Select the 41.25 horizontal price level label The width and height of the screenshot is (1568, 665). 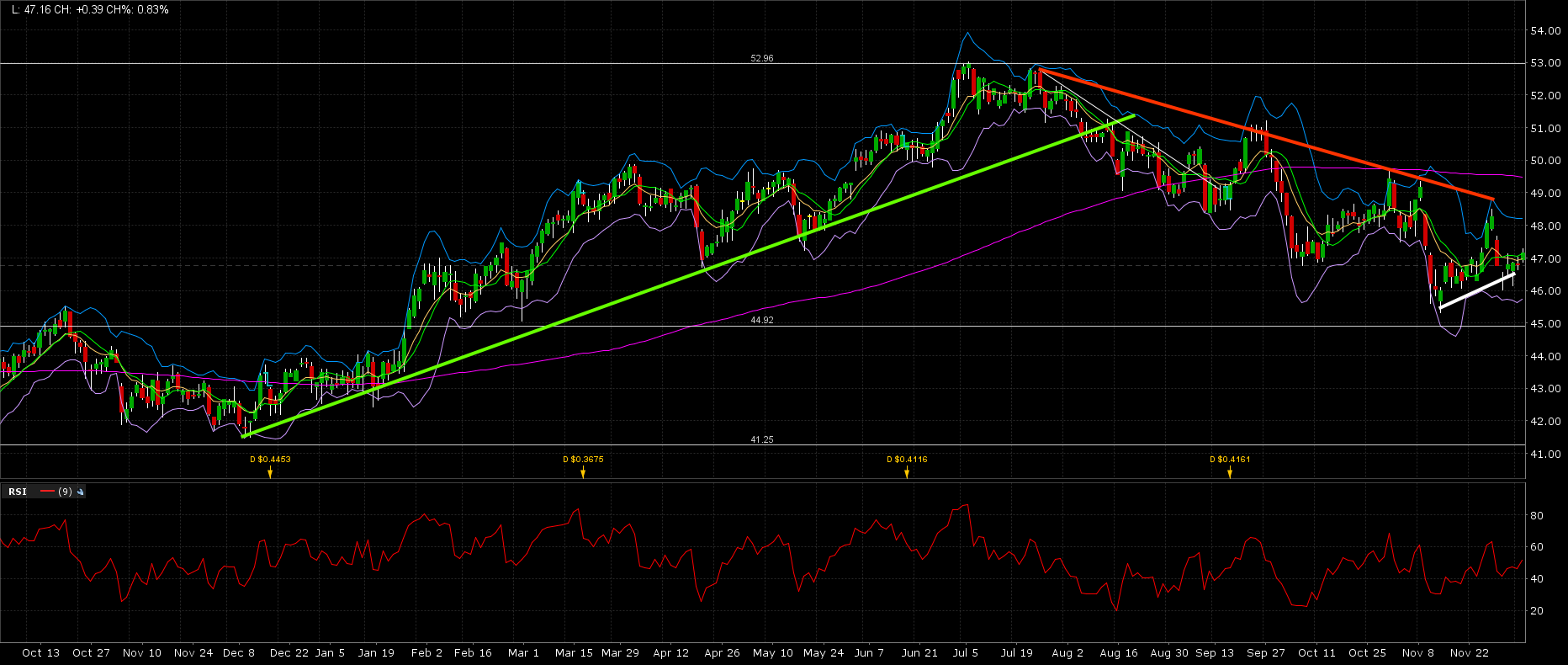(761, 440)
